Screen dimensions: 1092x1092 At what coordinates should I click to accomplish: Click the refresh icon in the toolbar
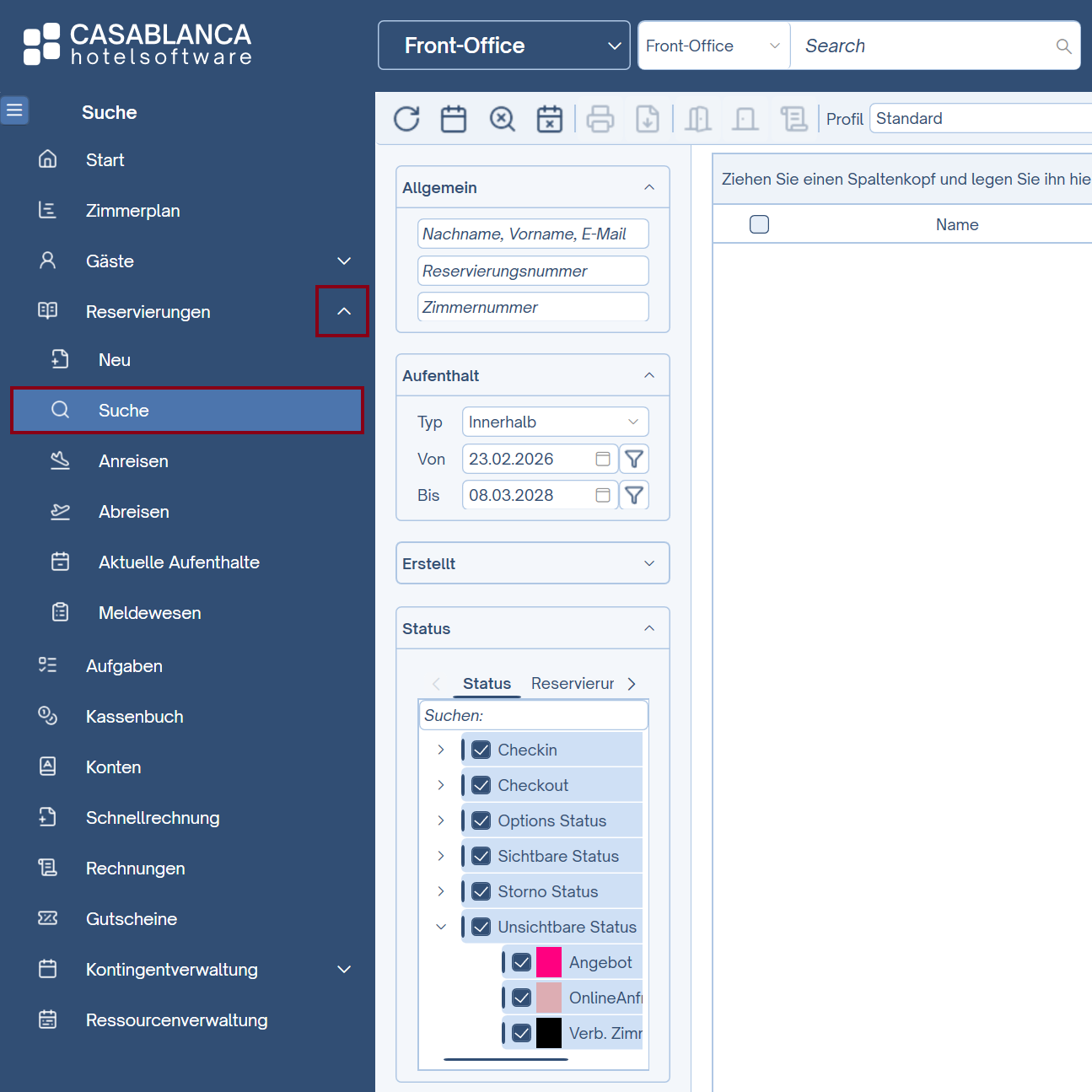click(x=406, y=119)
